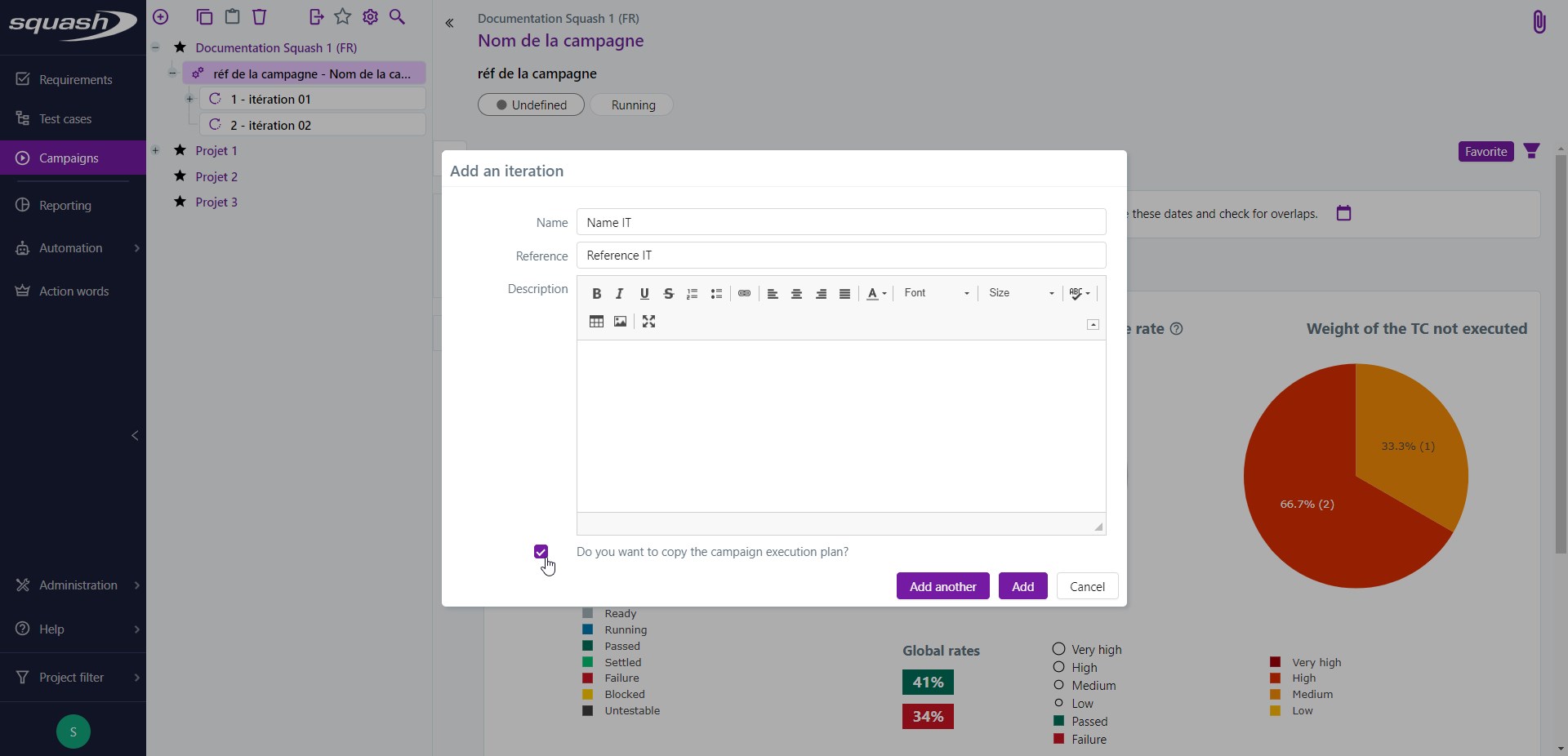
Task: Click the Reference input field
Action: point(841,256)
